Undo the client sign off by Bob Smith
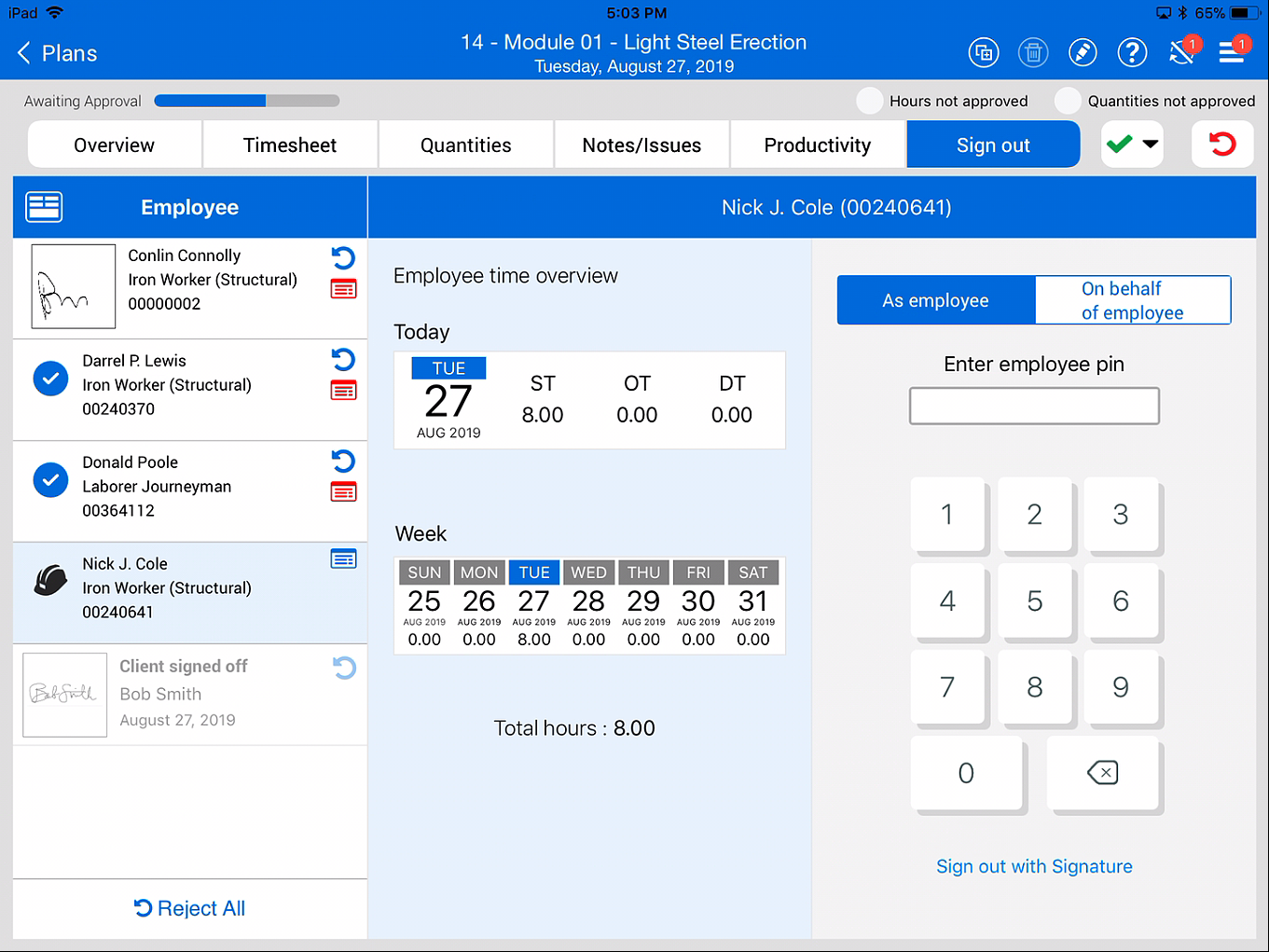Screen dimensions: 1269x952 [x=344, y=668]
